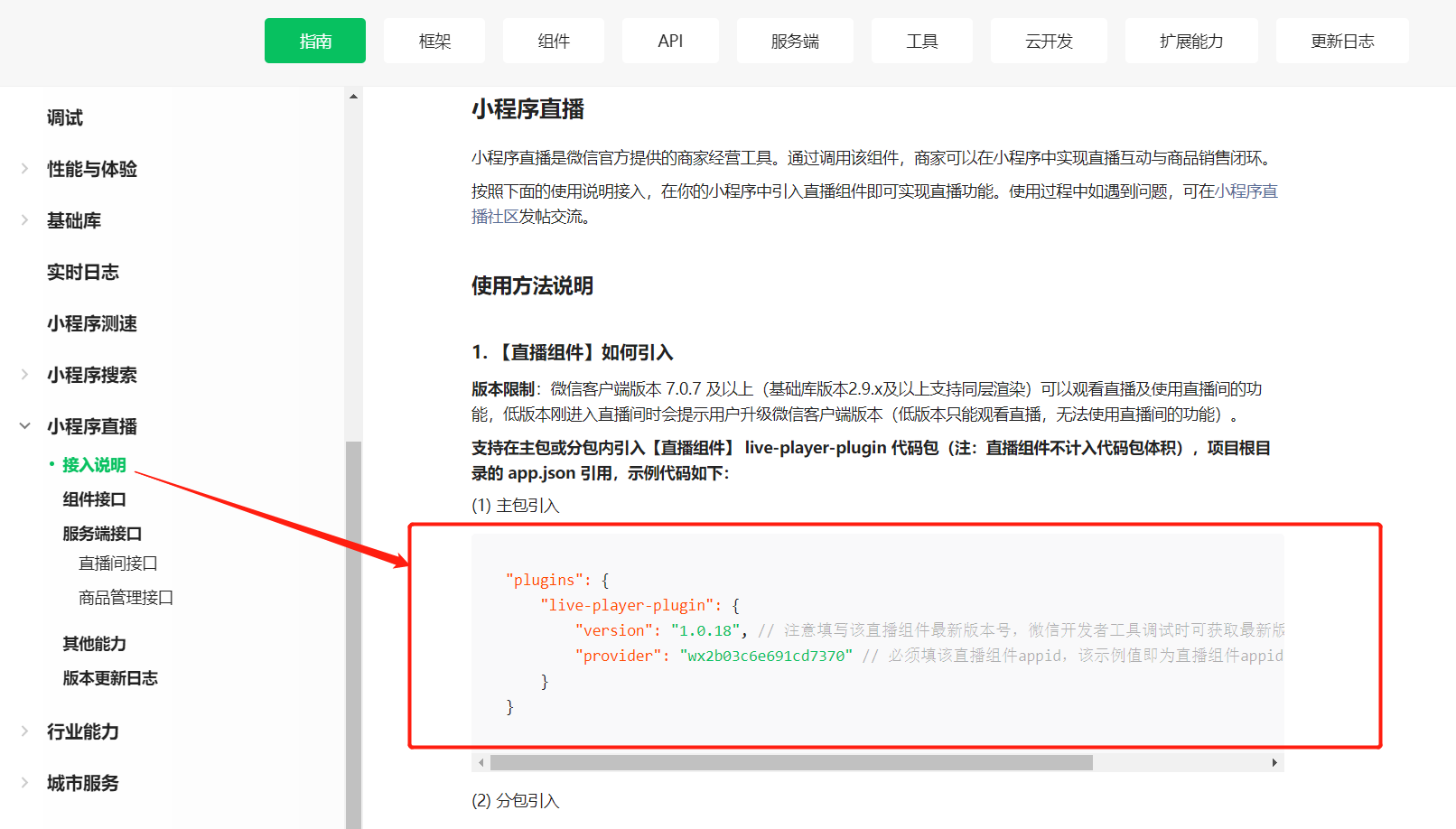Open the API tab

click(x=670, y=41)
